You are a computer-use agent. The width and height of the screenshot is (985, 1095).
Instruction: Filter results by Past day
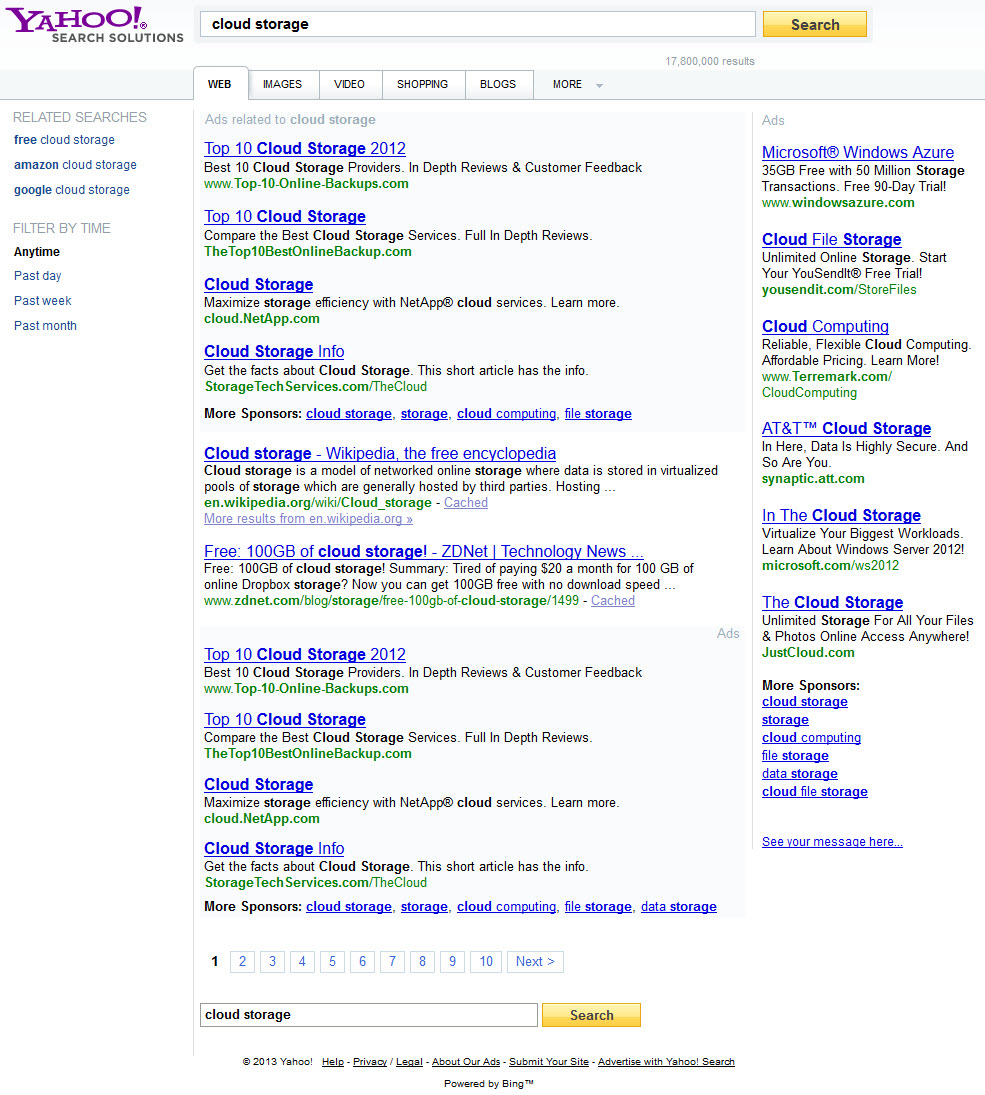coord(38,276)
